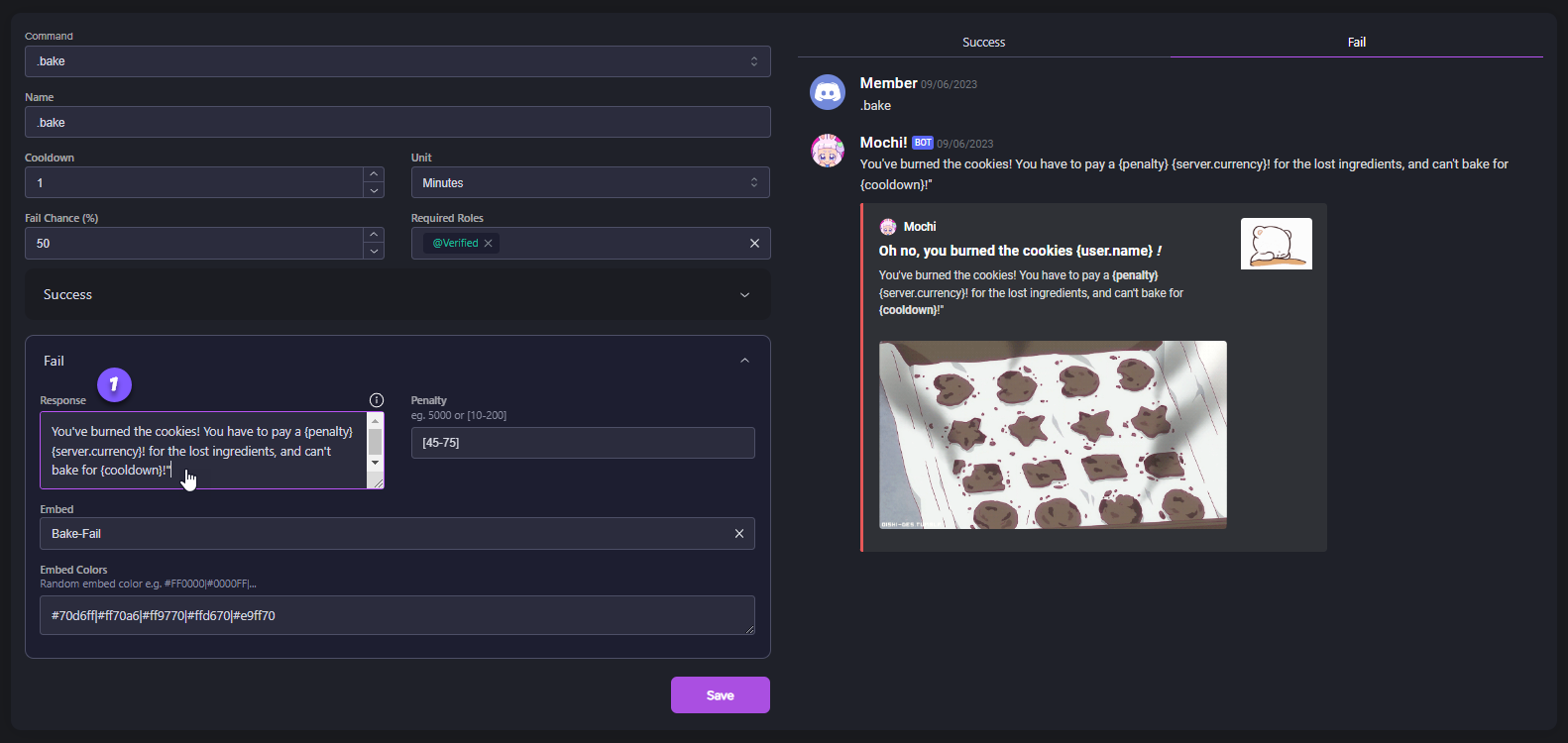This screenshot has height=743, width=1568.
Task: Click the Response info icon
Action: click(x=377, y=400)
